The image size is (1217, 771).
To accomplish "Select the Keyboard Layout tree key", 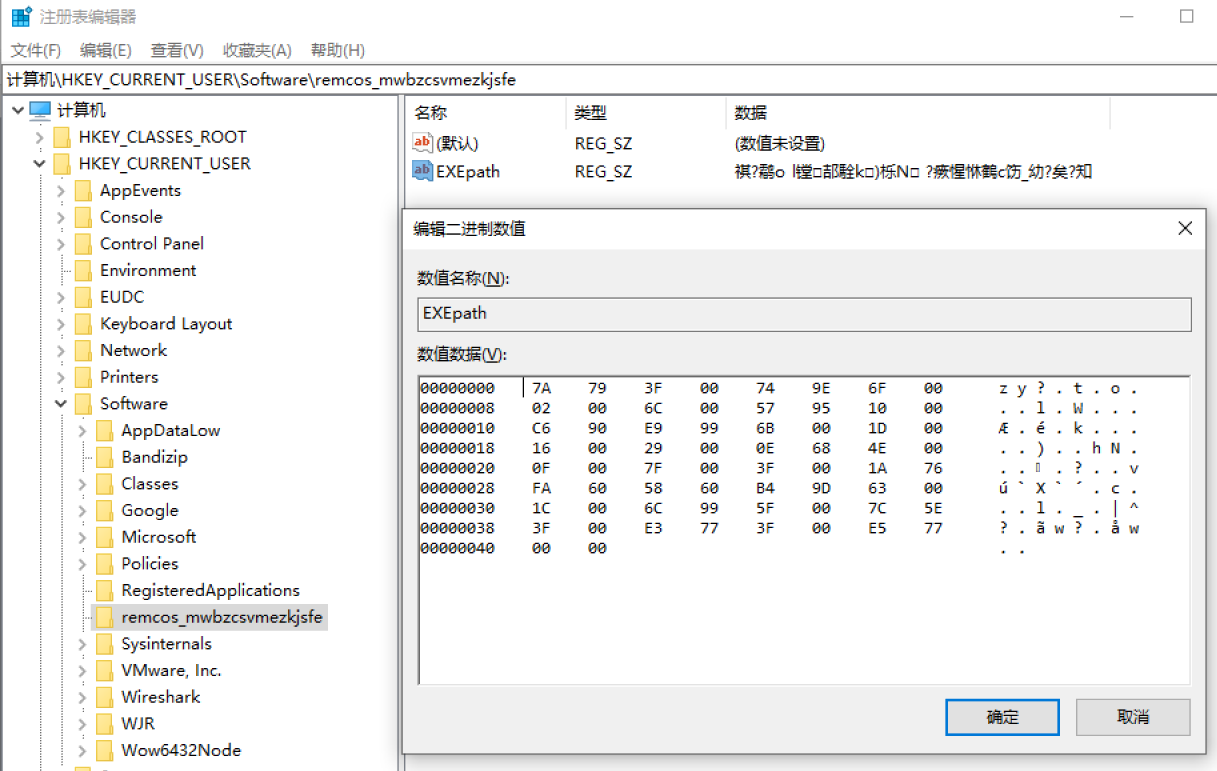I will click(166, 324).
